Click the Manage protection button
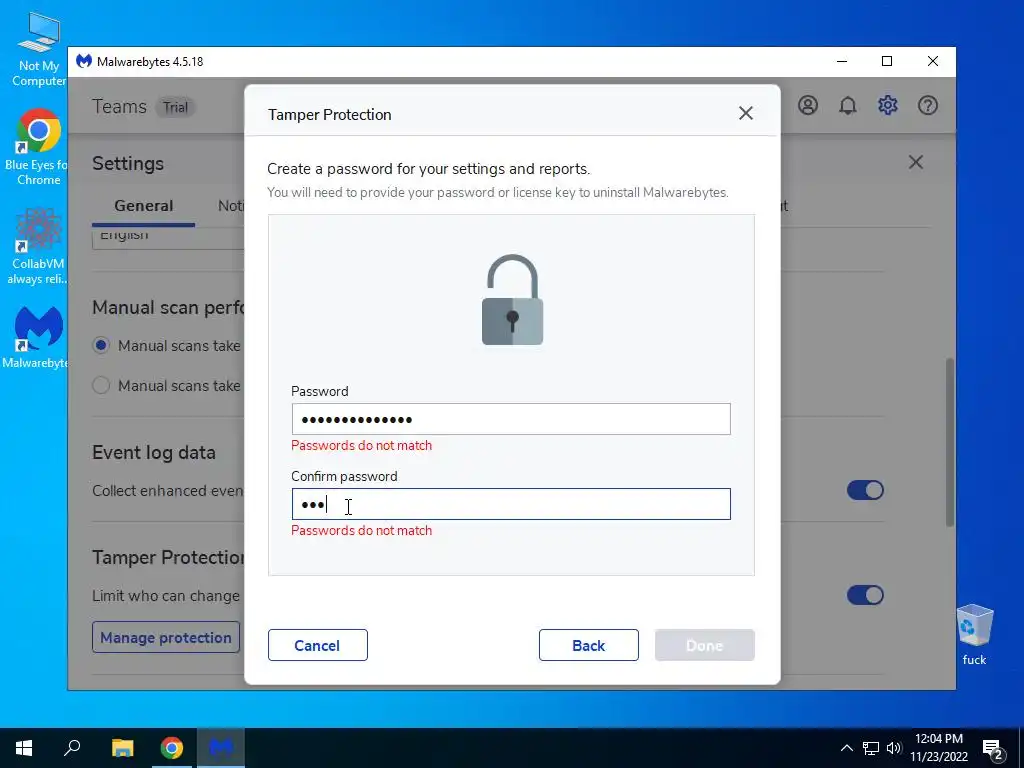 pyautogui.click(x=166, y=637)
